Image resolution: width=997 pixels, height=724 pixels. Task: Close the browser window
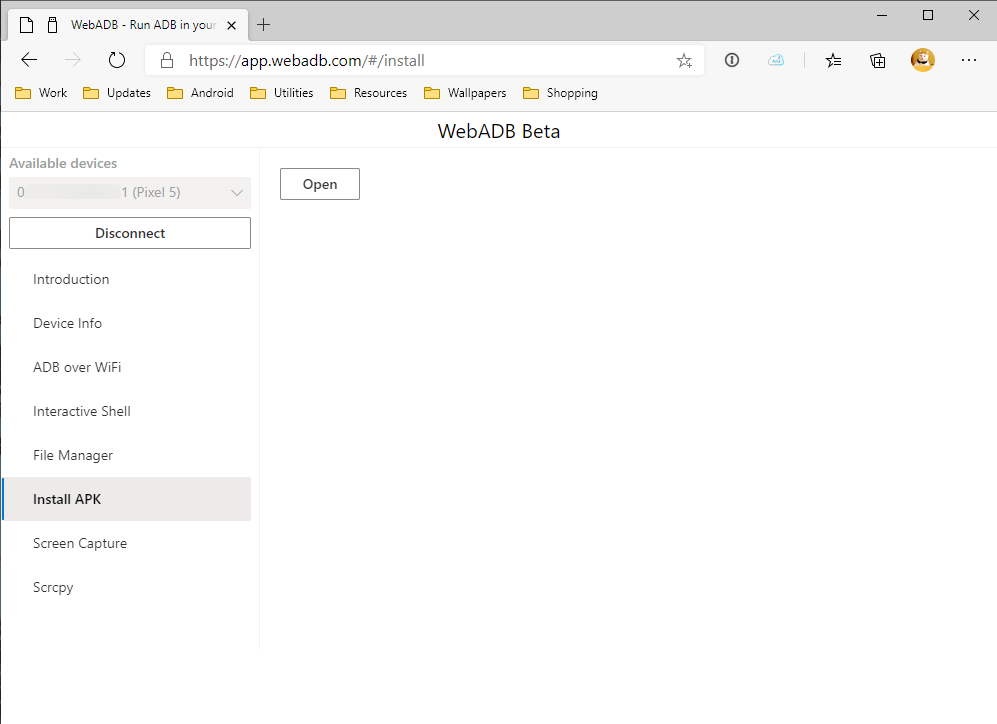point(973,15)
